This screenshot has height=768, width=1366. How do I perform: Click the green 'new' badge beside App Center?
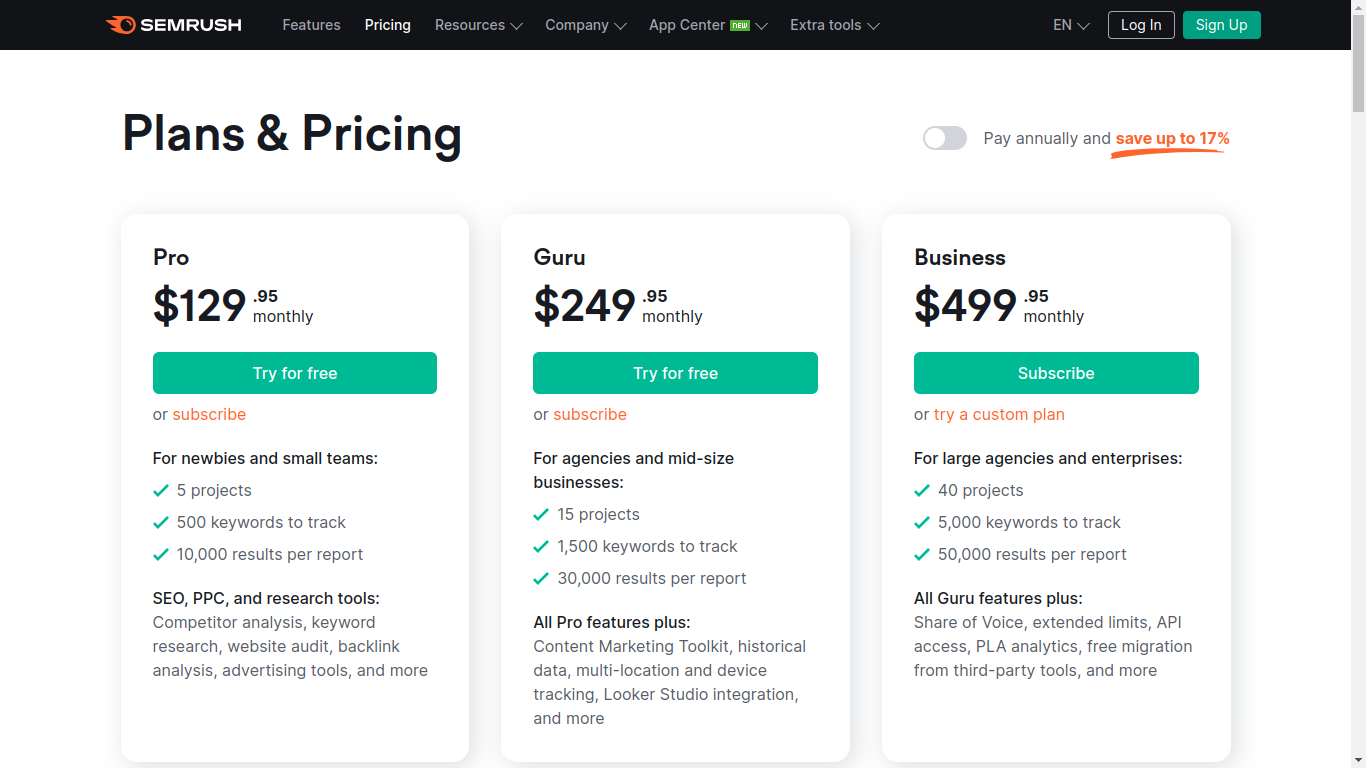pos(740,26)
